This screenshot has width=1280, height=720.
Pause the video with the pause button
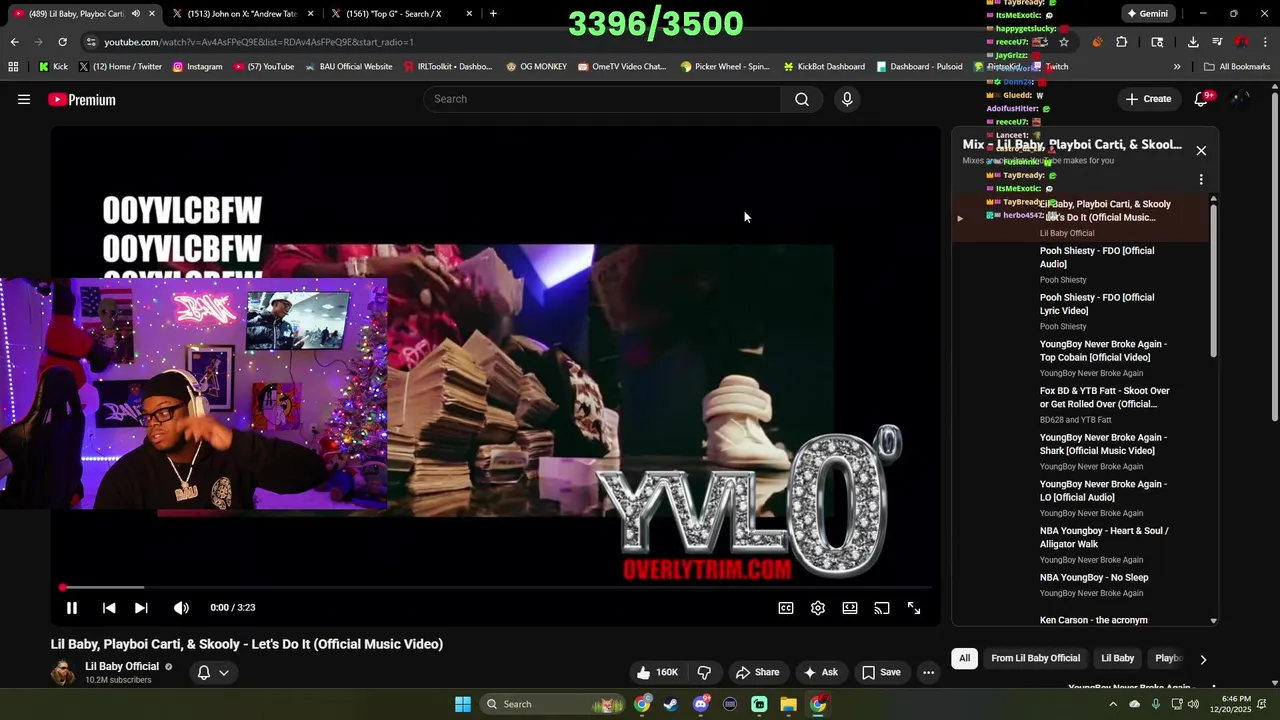click(72, 608)
